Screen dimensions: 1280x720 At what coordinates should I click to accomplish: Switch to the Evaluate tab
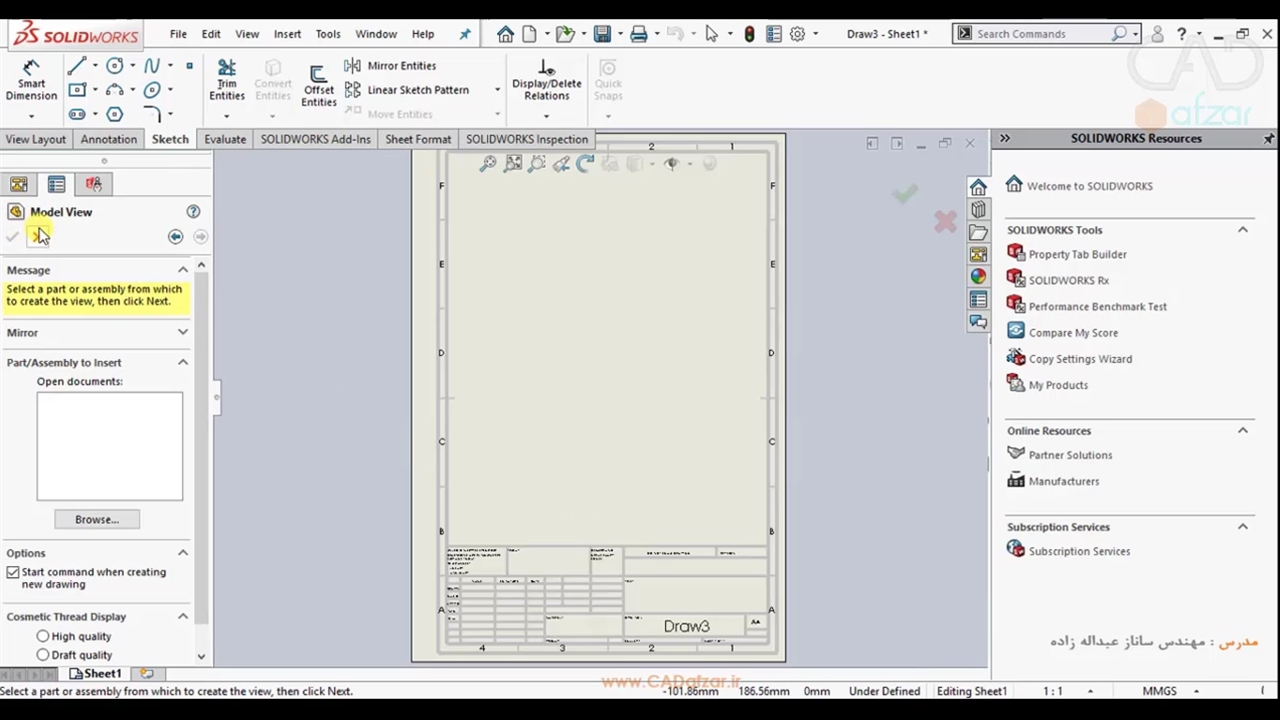click(x=225, y=140)
